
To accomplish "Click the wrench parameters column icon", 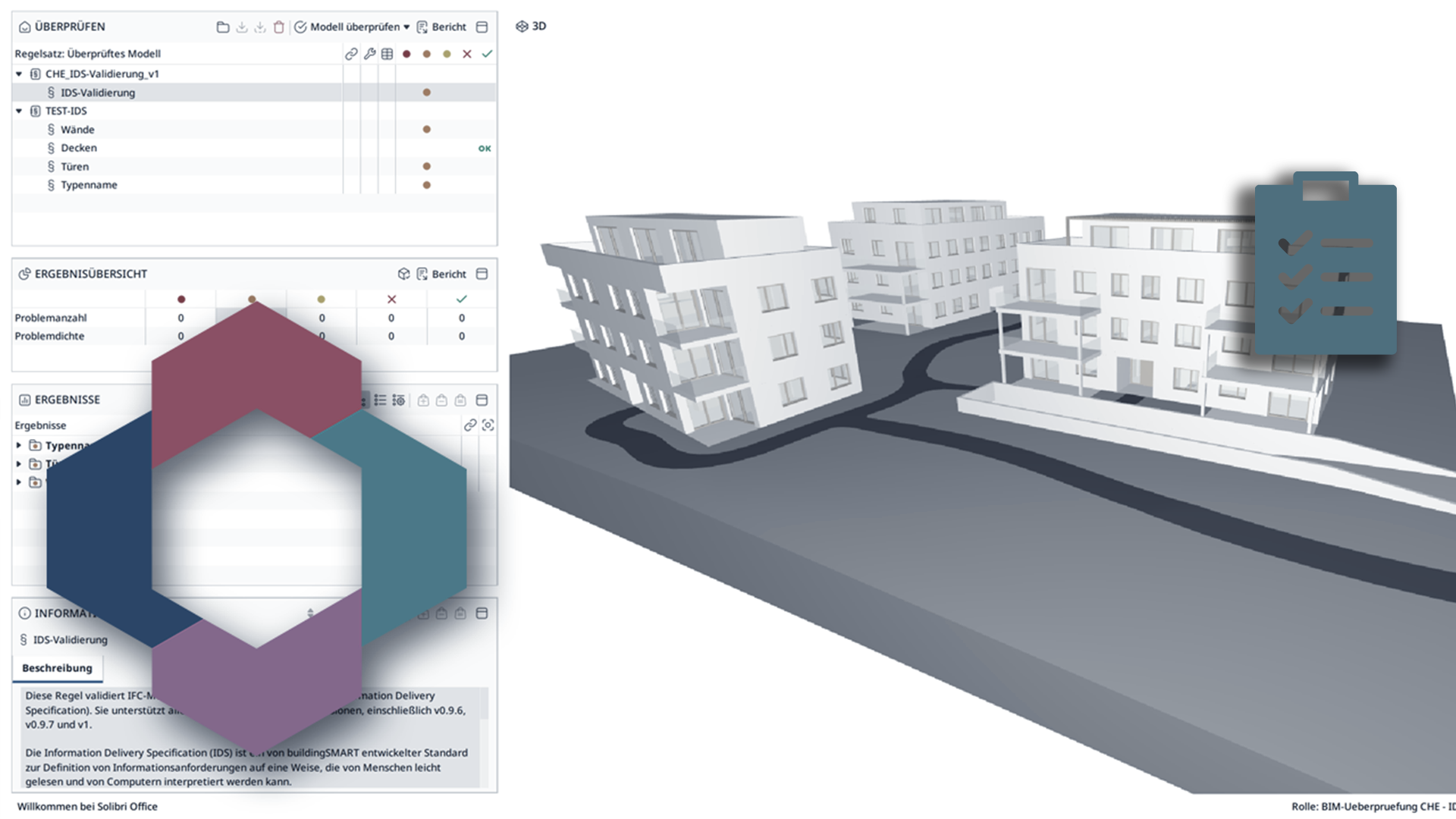I will point(369,54).
